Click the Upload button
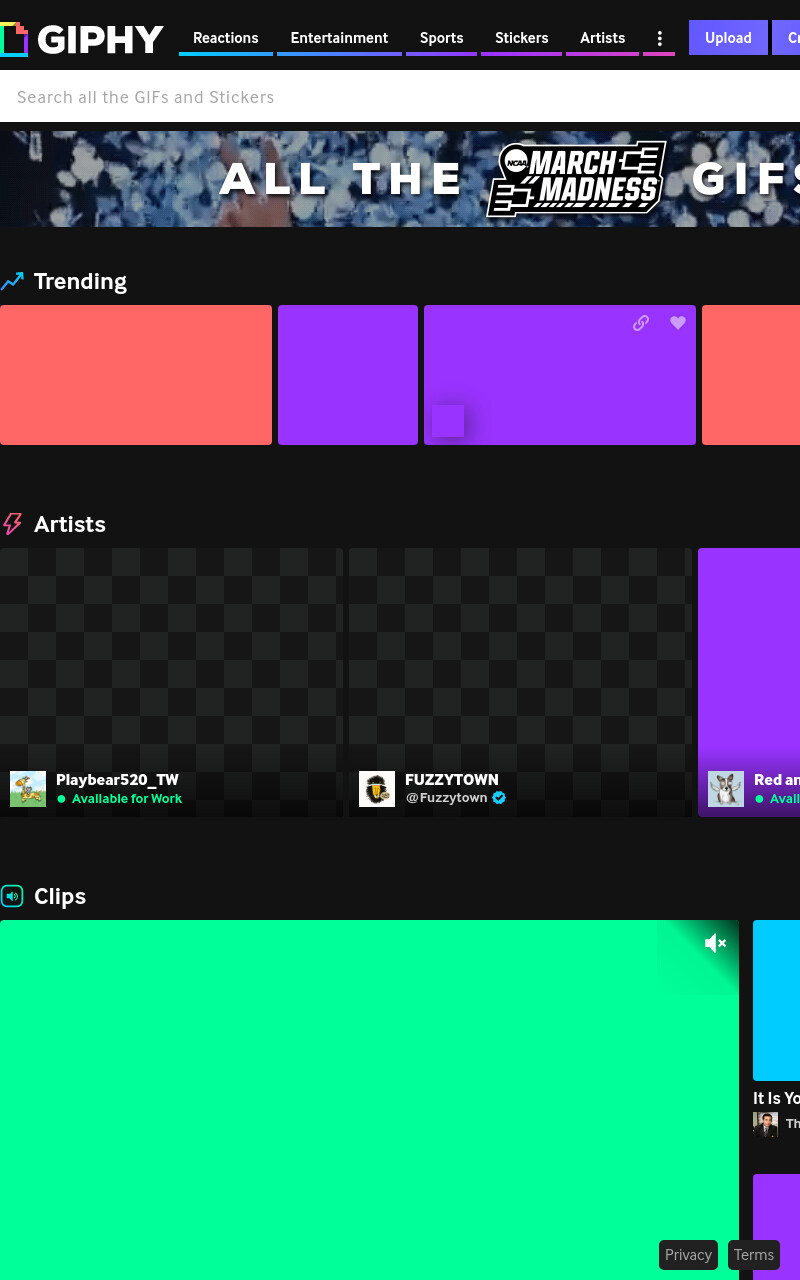Image resolution: width=800 pixels, height=1280 pixels. 728,38
